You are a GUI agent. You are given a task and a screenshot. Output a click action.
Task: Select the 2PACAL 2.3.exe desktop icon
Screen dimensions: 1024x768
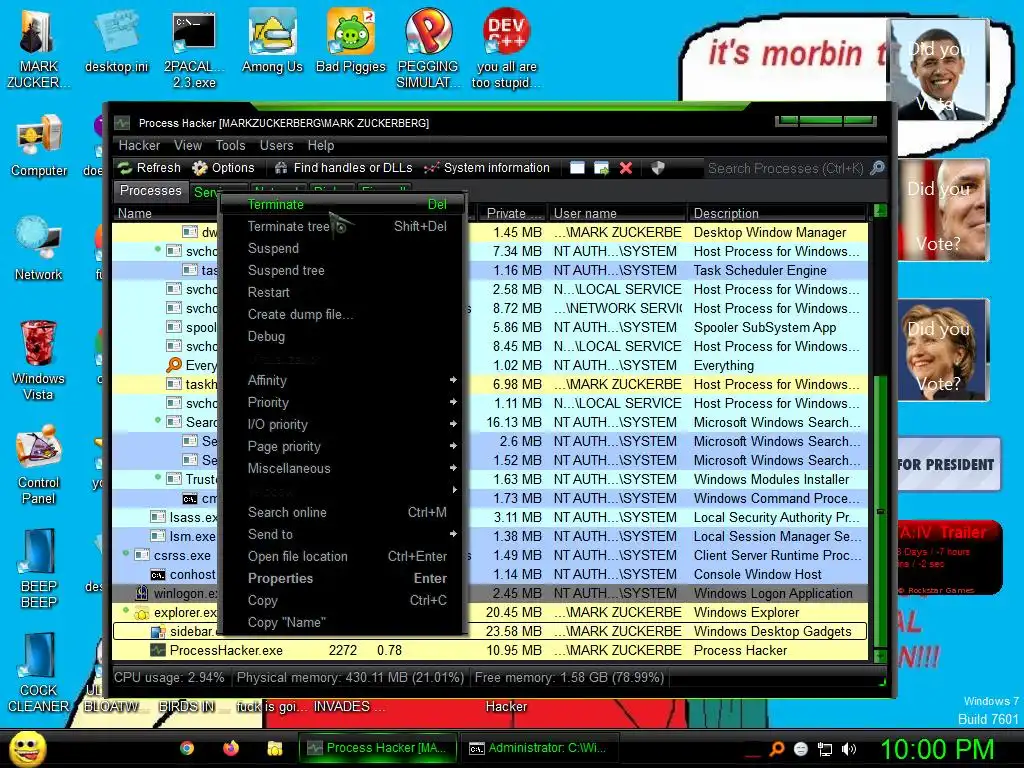tap(194, 51)
